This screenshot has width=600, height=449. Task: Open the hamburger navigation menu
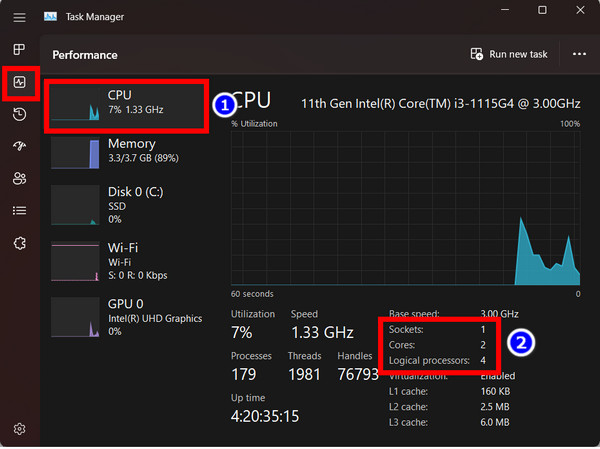pyautogui.click(x=20, y=17)
